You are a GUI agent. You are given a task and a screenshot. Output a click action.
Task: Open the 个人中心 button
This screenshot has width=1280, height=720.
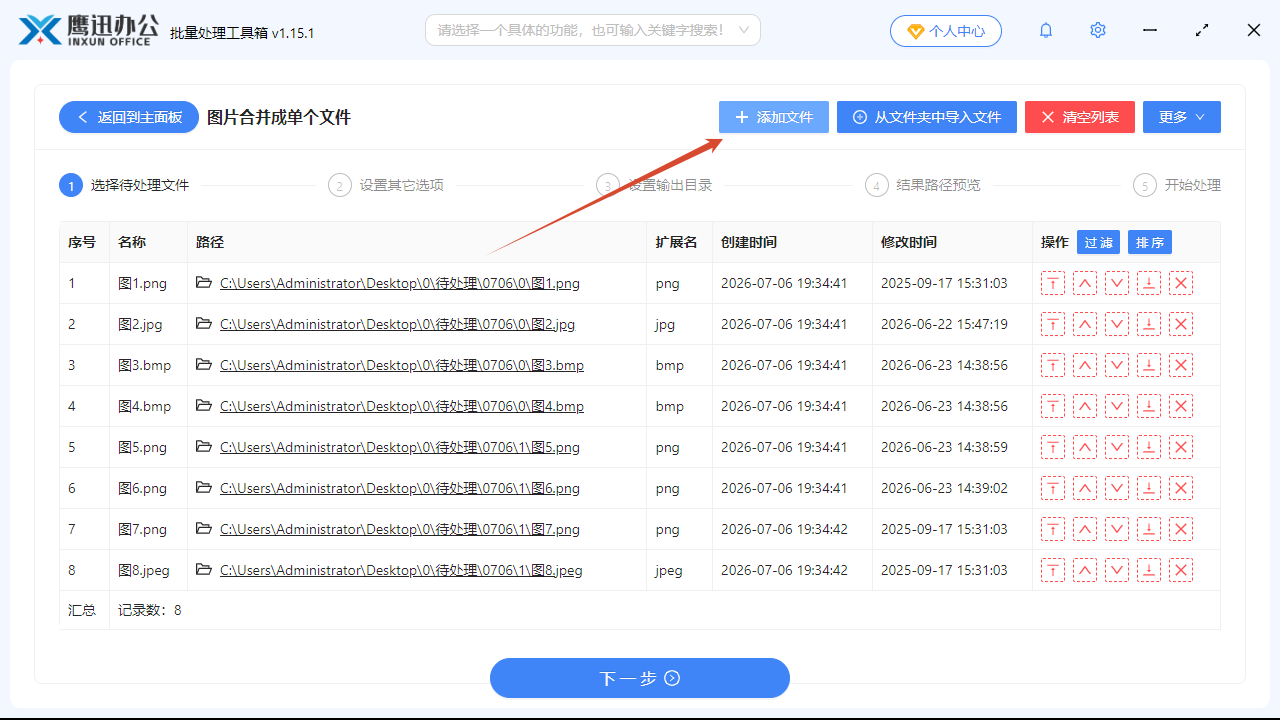tap(945, 31)
